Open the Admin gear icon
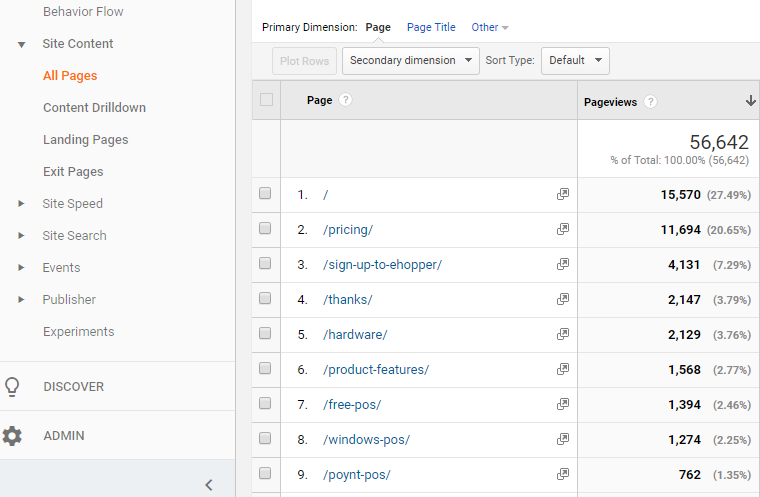This screenshot has width=760, height=497. pyautogui.click(x=12, y=436)
